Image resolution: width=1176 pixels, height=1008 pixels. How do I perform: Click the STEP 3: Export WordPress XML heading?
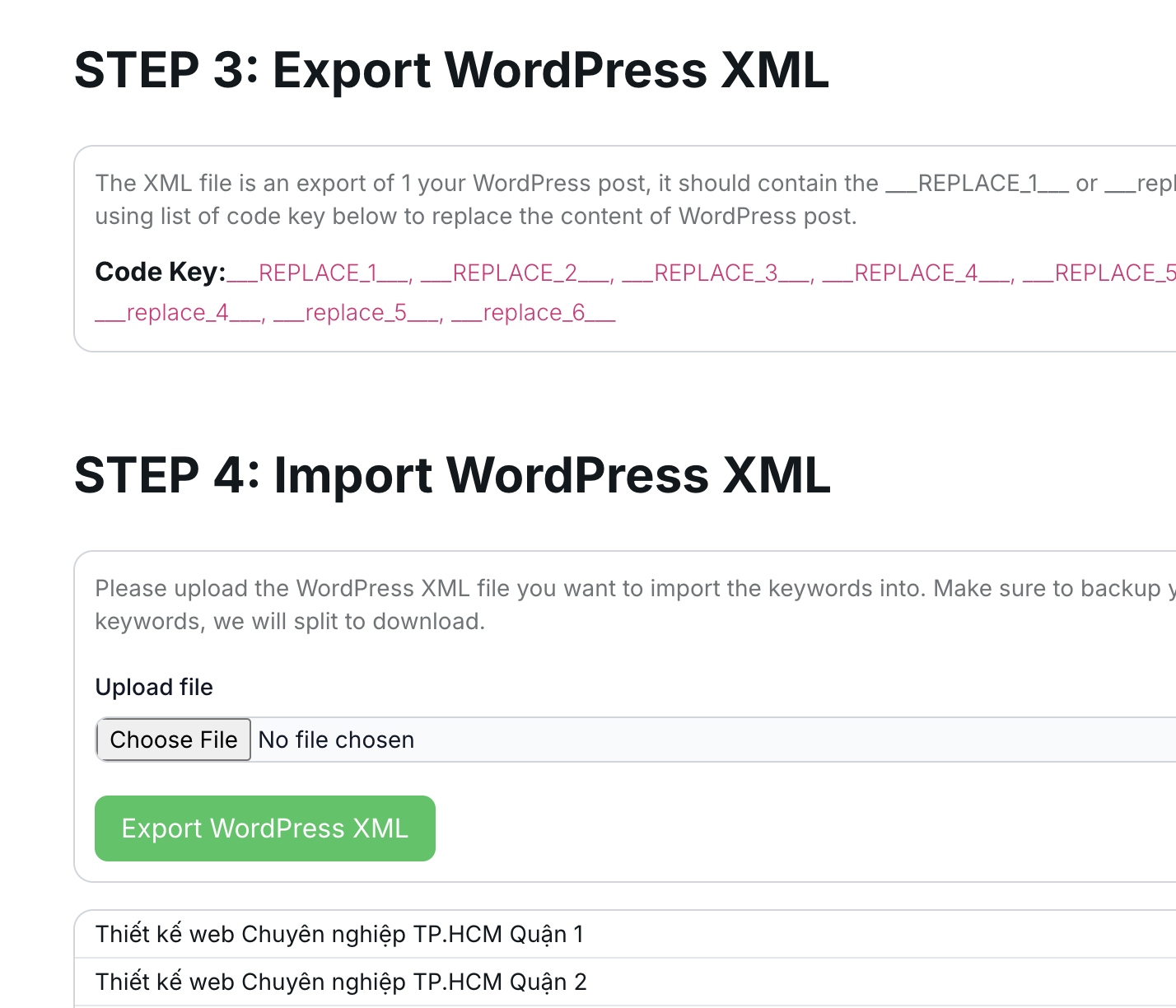click(x=451, y=70)
